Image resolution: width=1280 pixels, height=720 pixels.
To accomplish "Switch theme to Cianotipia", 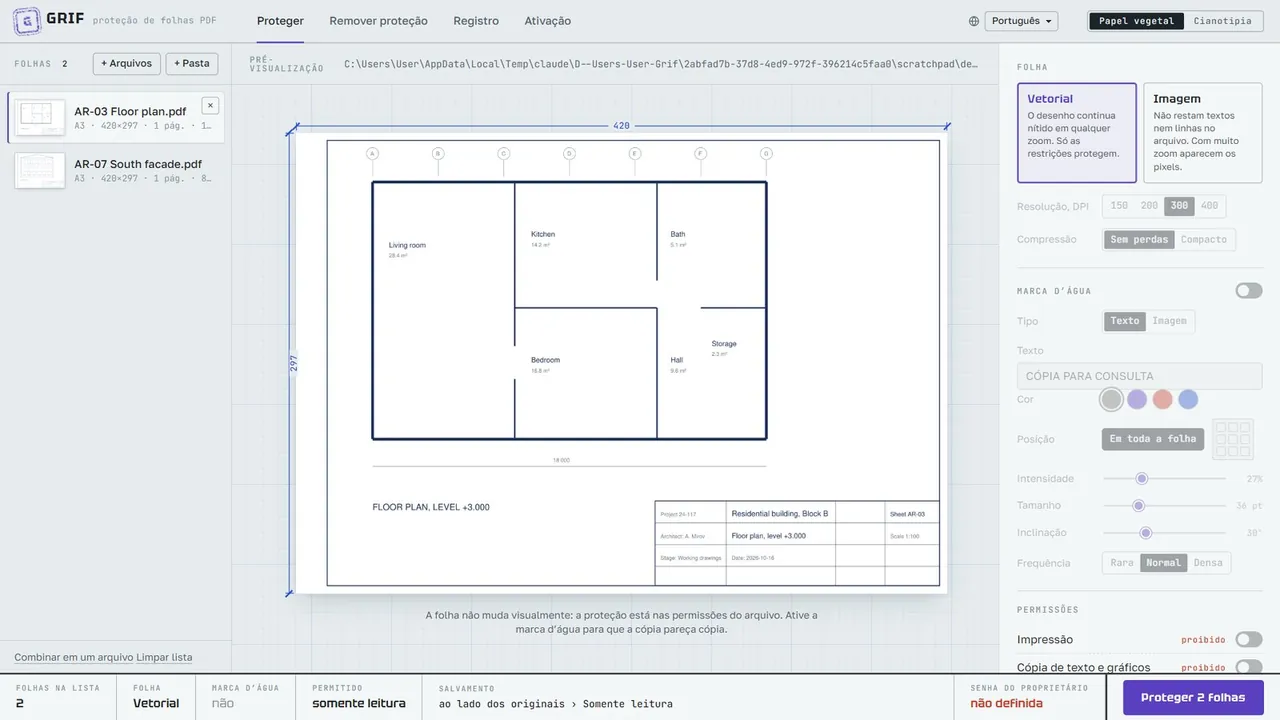I will point(1222,21).
